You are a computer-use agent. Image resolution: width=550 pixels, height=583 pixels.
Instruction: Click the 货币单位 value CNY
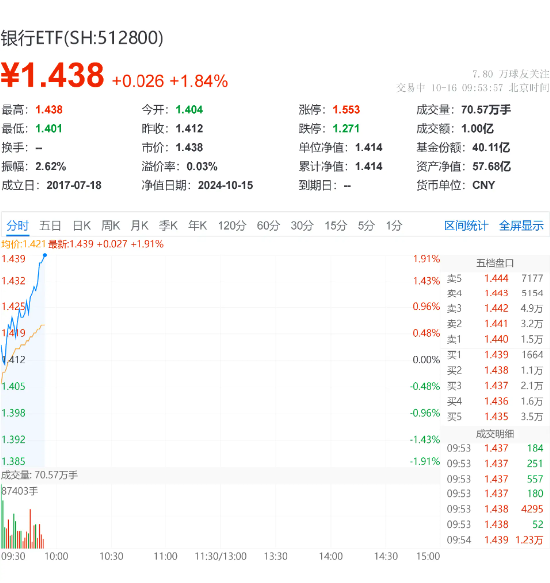(x=483, y=185)
